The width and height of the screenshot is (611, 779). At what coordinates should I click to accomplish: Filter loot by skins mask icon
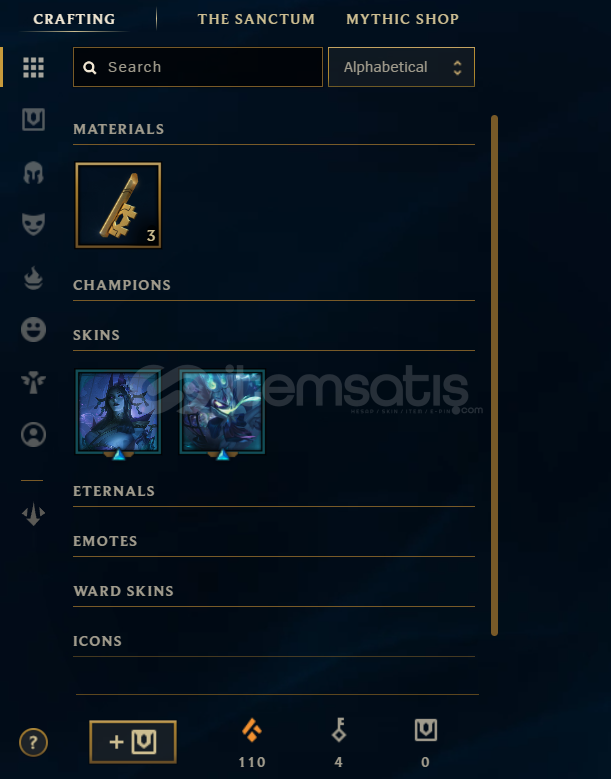(x=33, y=224)
